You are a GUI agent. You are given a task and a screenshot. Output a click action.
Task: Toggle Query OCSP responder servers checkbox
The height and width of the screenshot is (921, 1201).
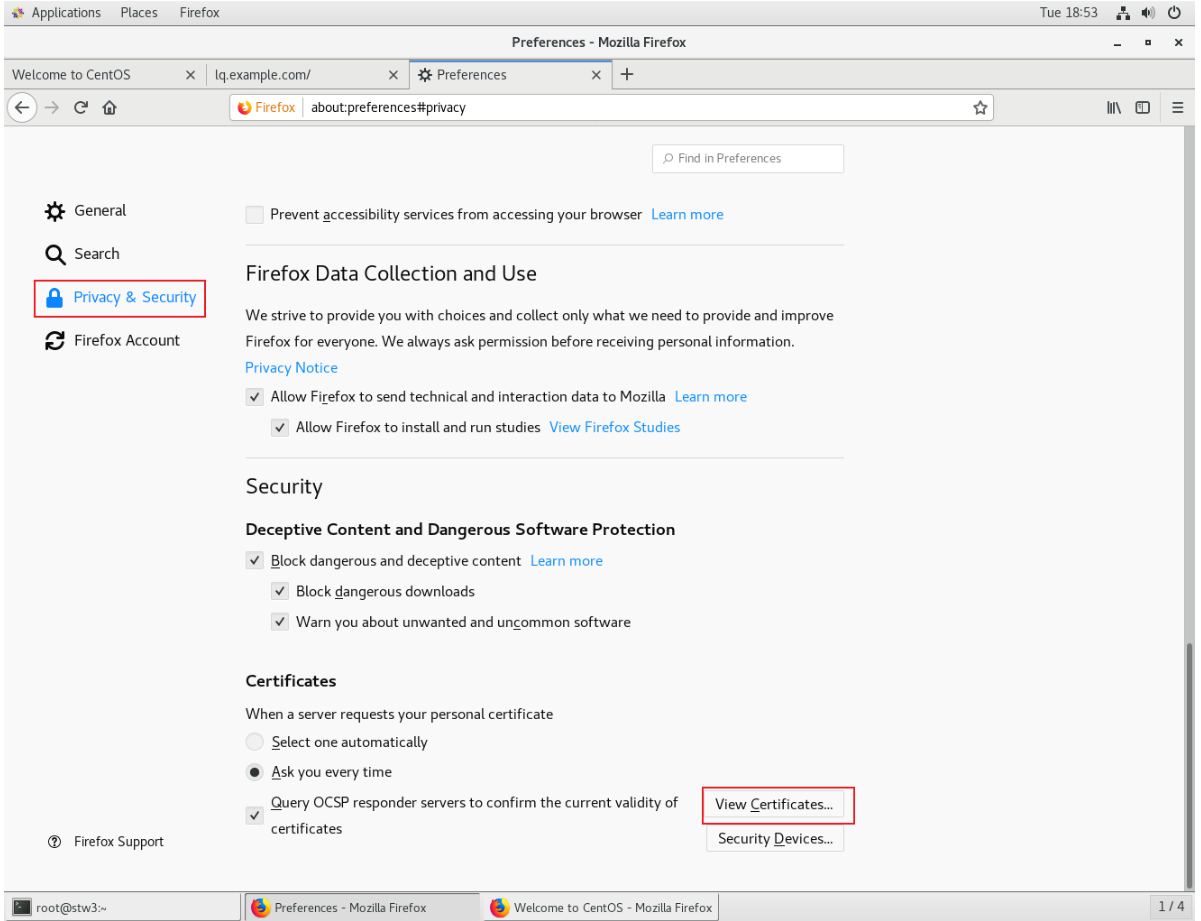click(x=255, y=816)
